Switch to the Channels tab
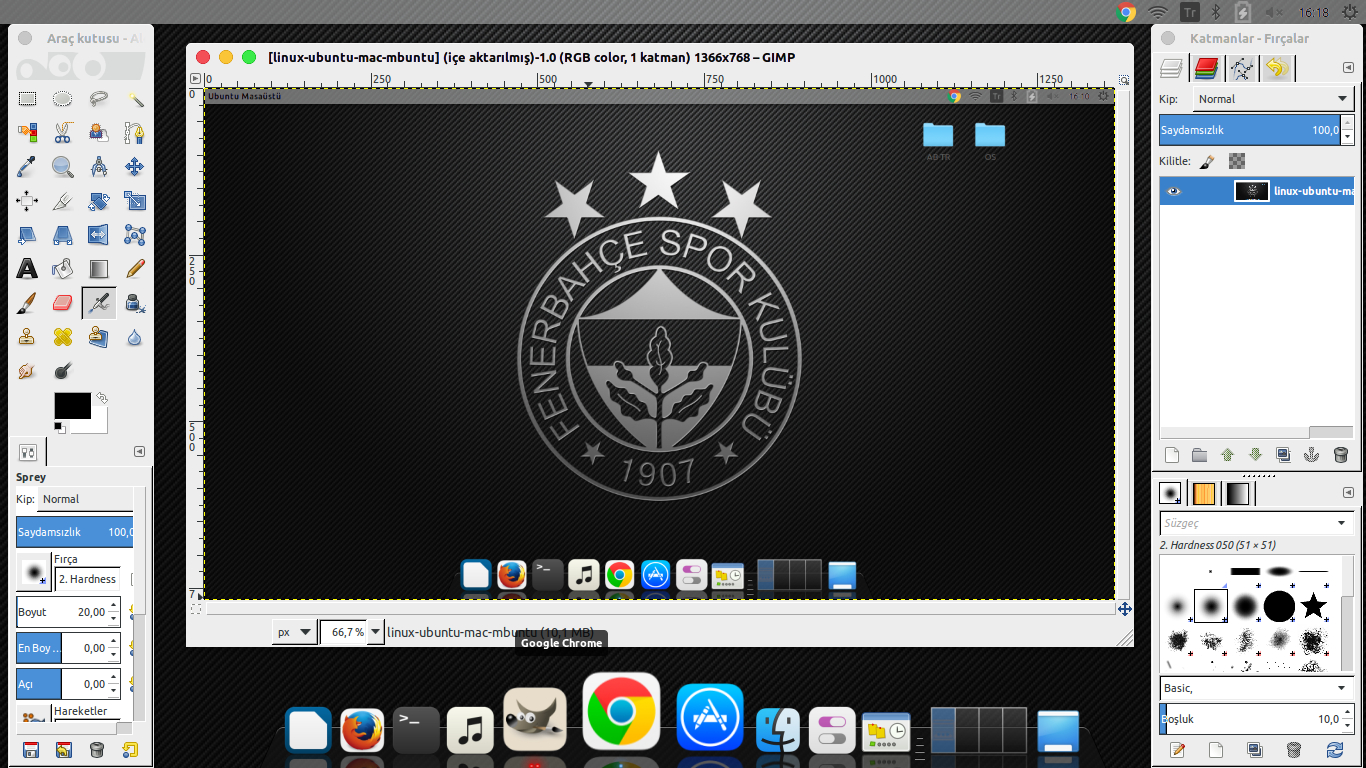Image resolution: width=1366 pixels, height=768 pixels. coord(1206,68)
